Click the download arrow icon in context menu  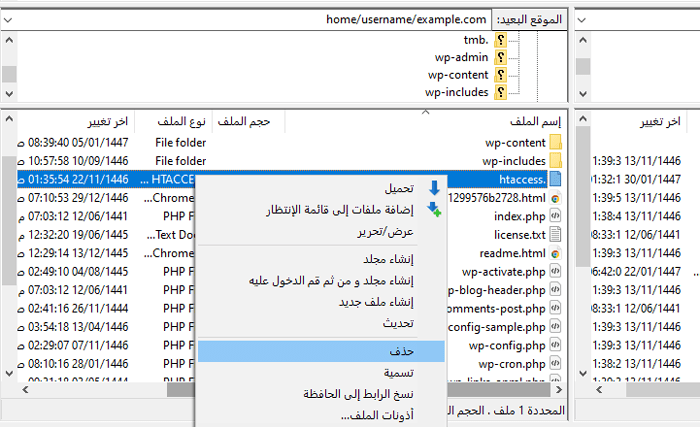(x=434, y=188)
